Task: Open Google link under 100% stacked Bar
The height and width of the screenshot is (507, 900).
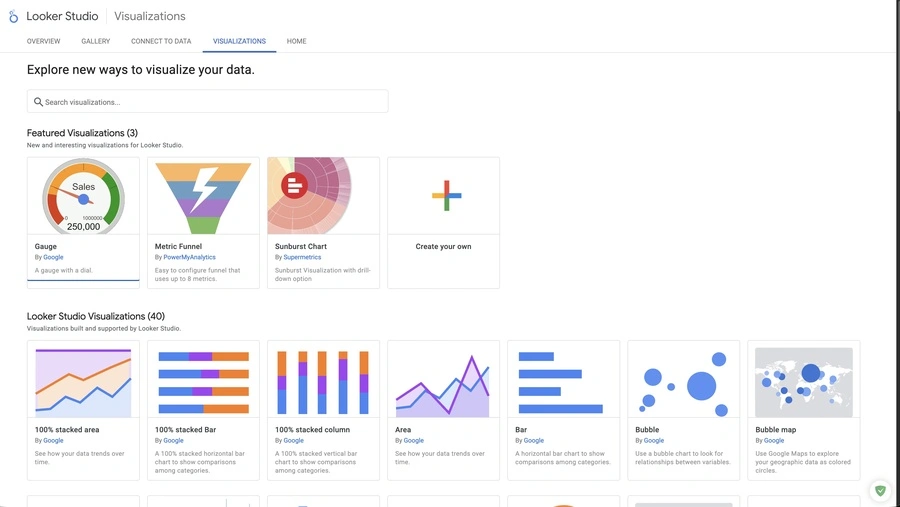Action: (x=173, y=440)
